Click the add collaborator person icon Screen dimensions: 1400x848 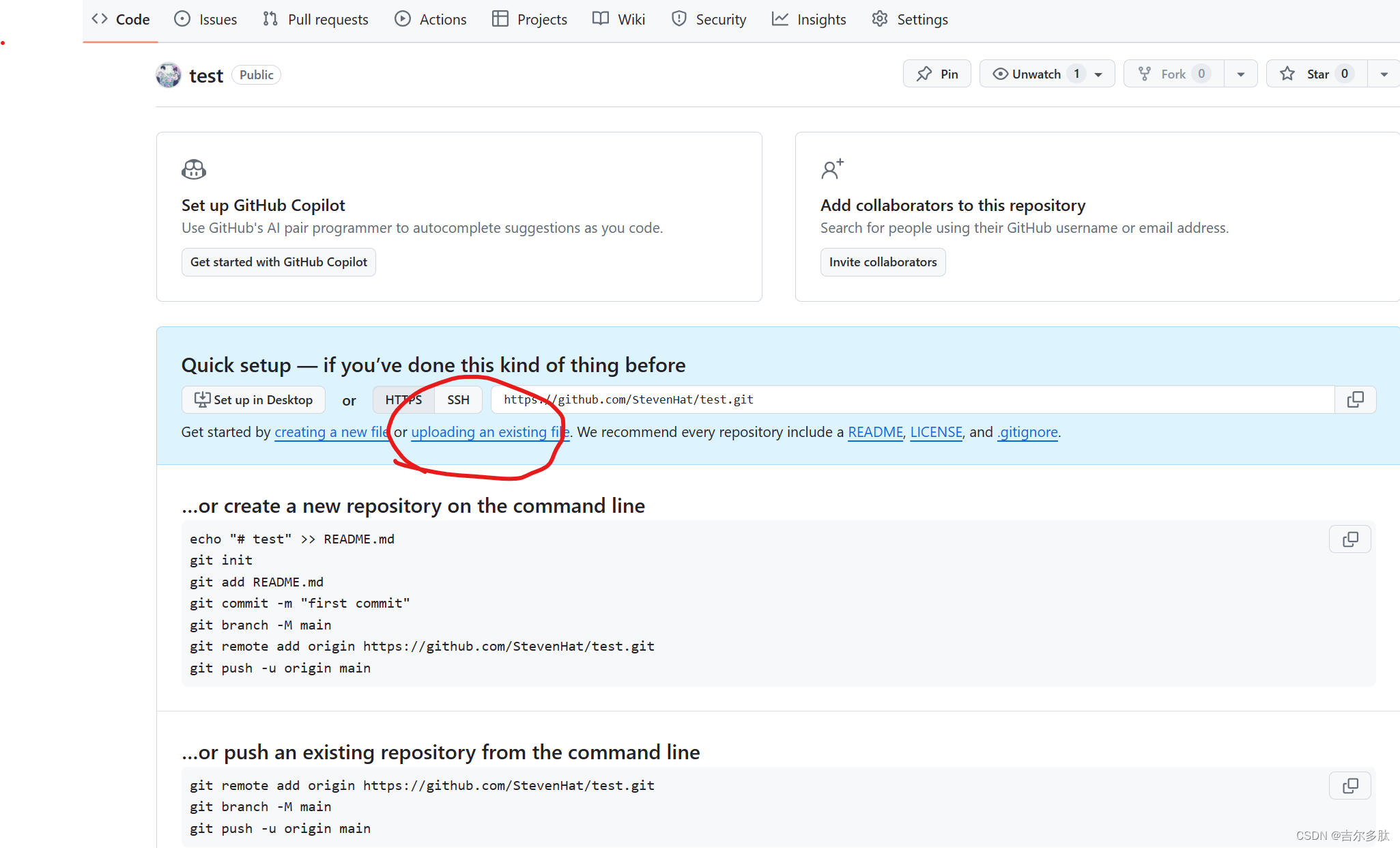tap(832, 169)
